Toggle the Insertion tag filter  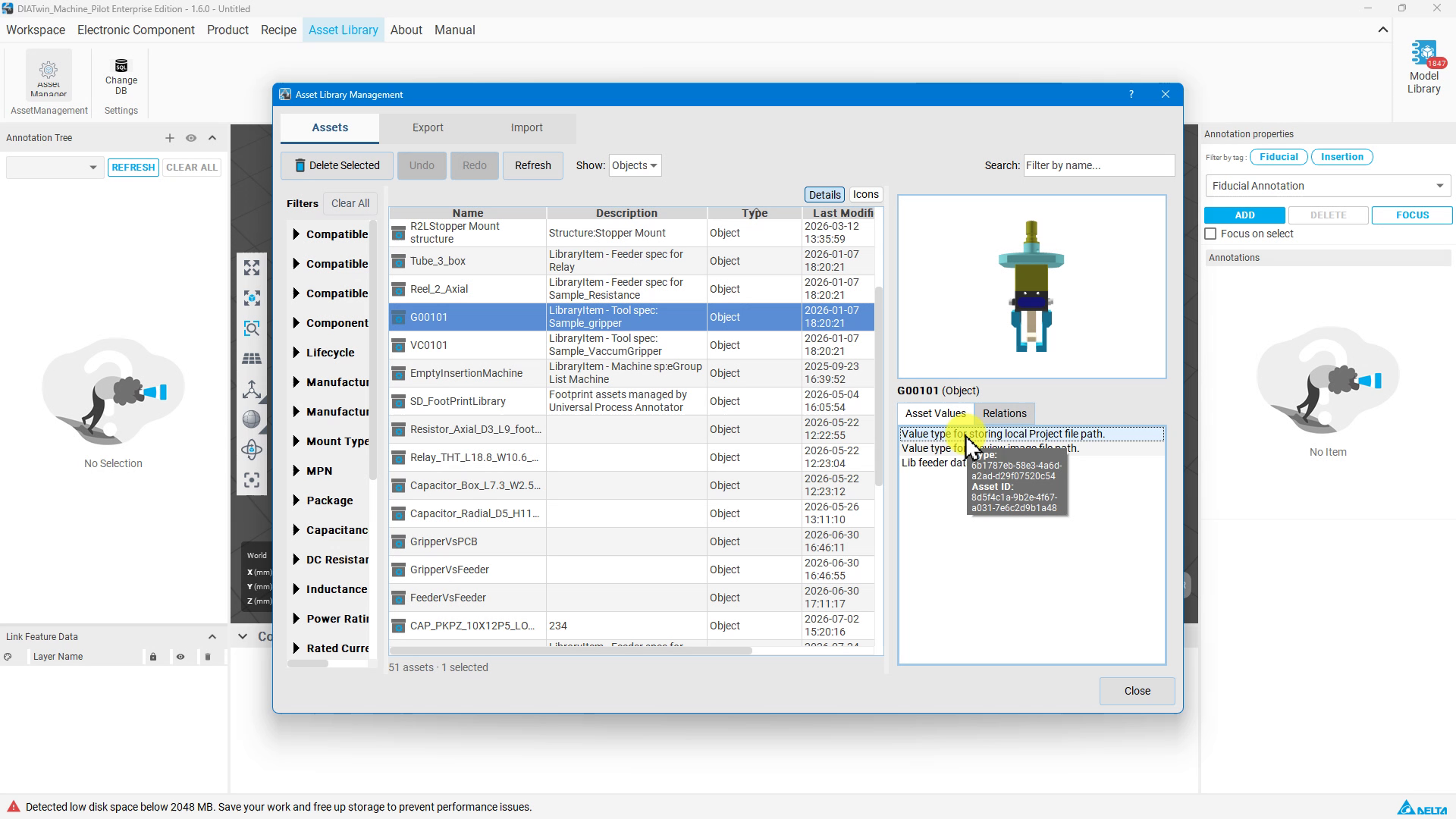[x=1341, y=157]
